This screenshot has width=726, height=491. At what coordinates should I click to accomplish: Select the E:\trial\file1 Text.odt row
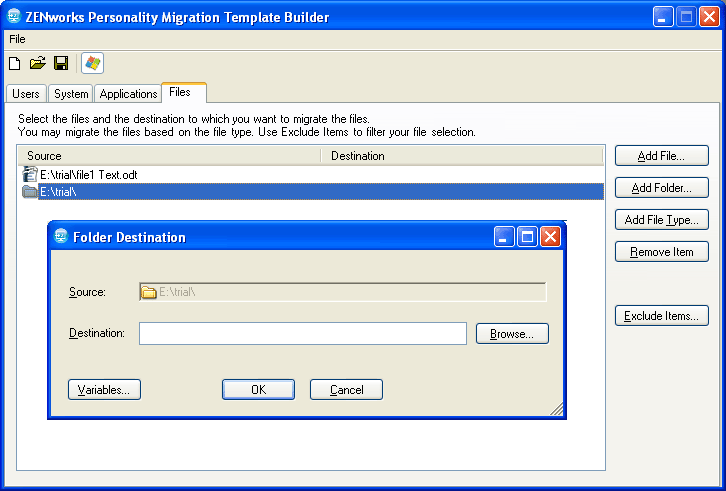tap(312, 174)
